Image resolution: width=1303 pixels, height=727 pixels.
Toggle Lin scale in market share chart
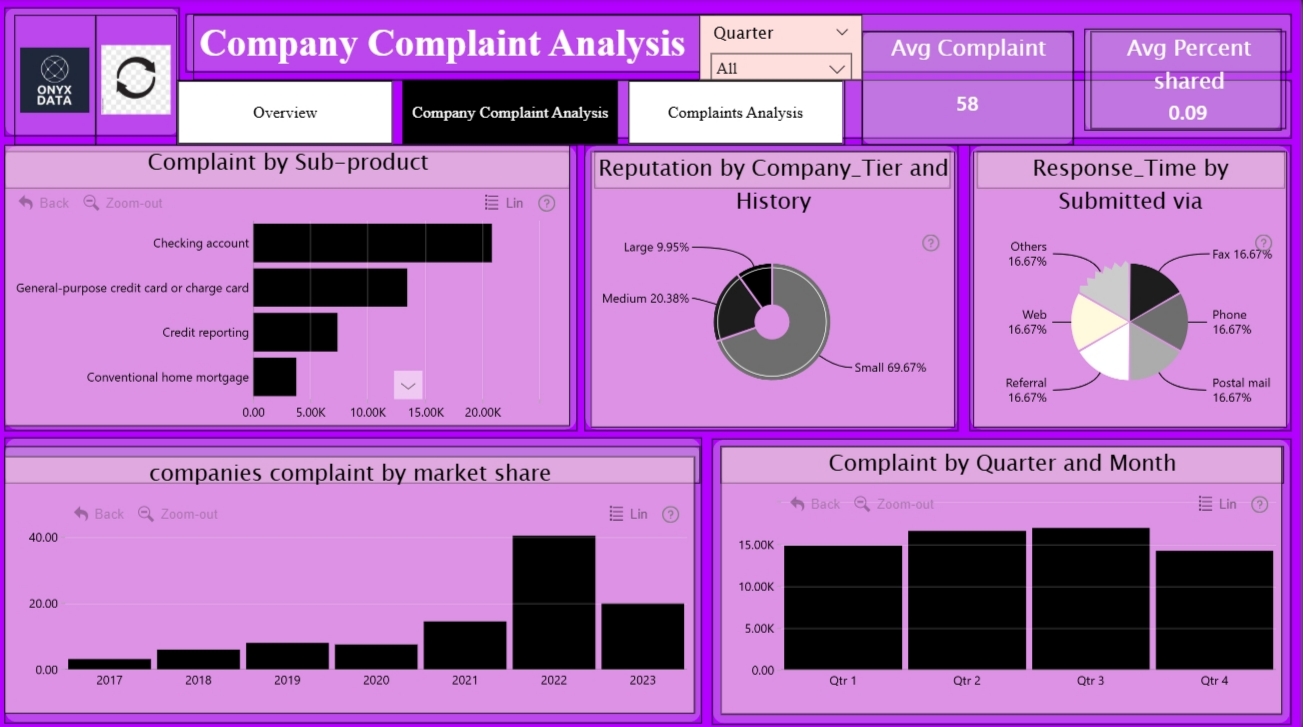coord(628,514)
